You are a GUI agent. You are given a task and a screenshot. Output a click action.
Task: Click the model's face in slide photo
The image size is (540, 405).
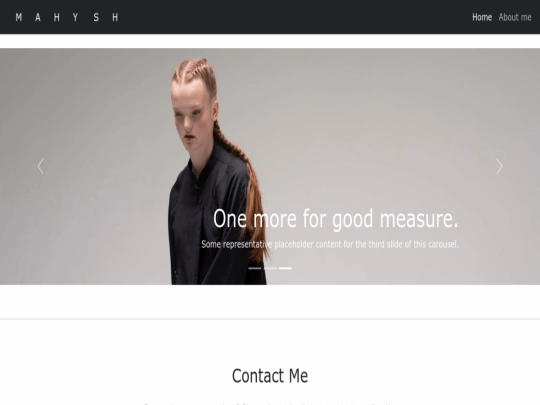[x=190, y=119]
